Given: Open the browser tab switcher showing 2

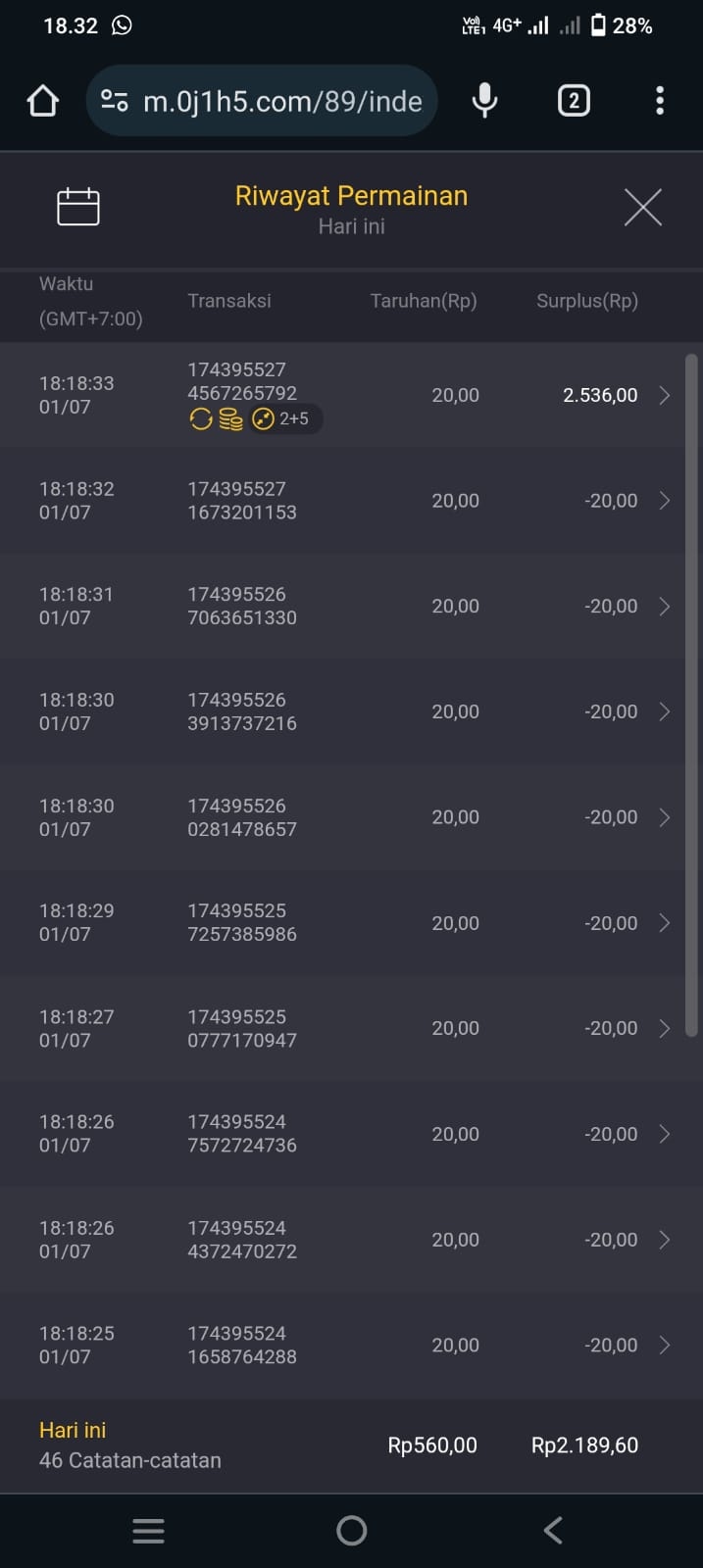Looking at the screenshot, I should point(574,101).
